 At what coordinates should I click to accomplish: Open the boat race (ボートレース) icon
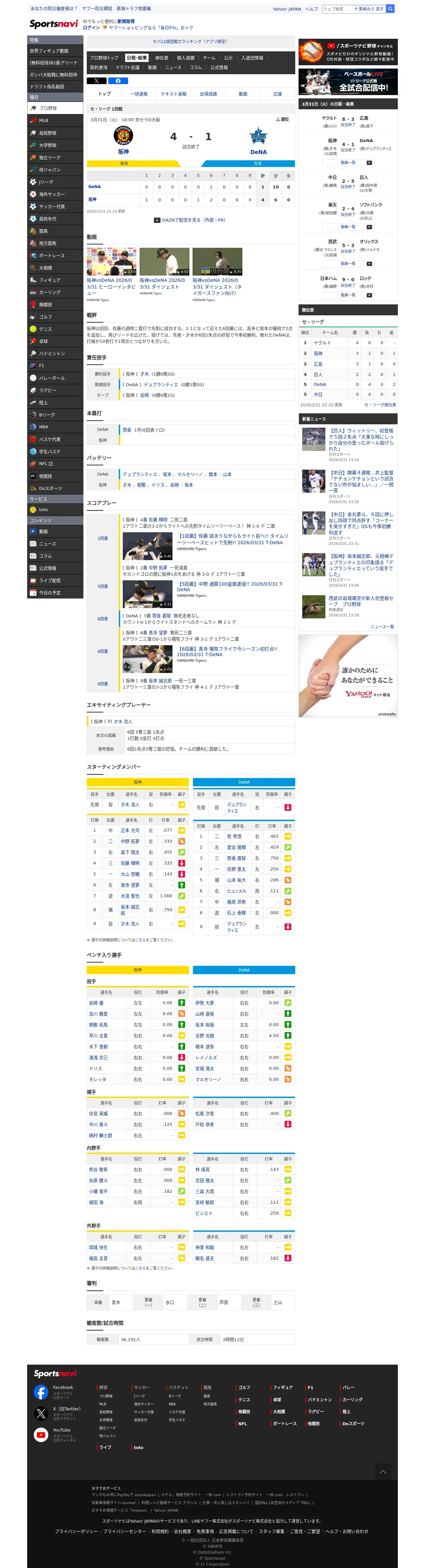[33, 256]
